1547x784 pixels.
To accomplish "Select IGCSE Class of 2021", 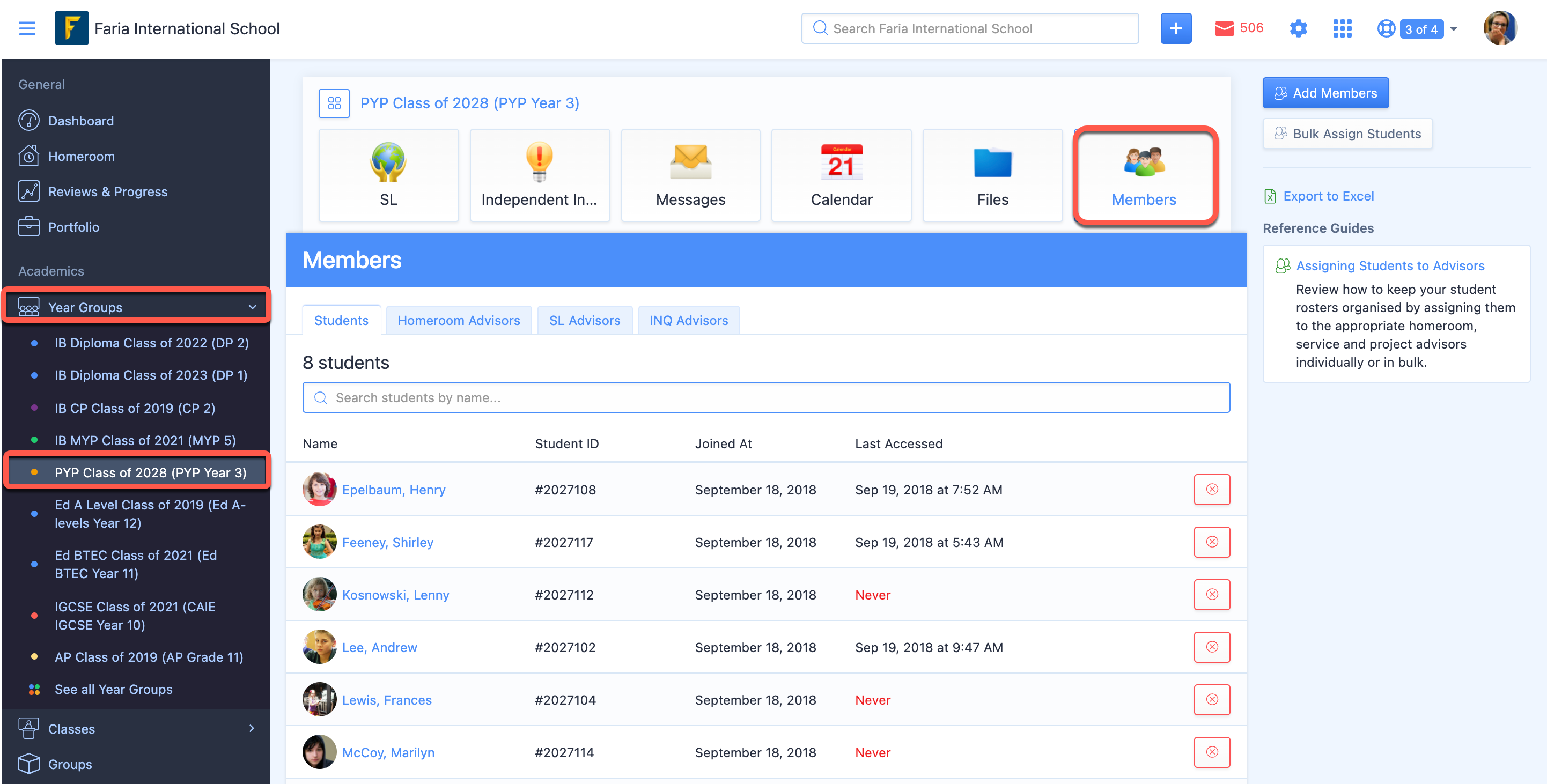I will click(x=135, y=616).
